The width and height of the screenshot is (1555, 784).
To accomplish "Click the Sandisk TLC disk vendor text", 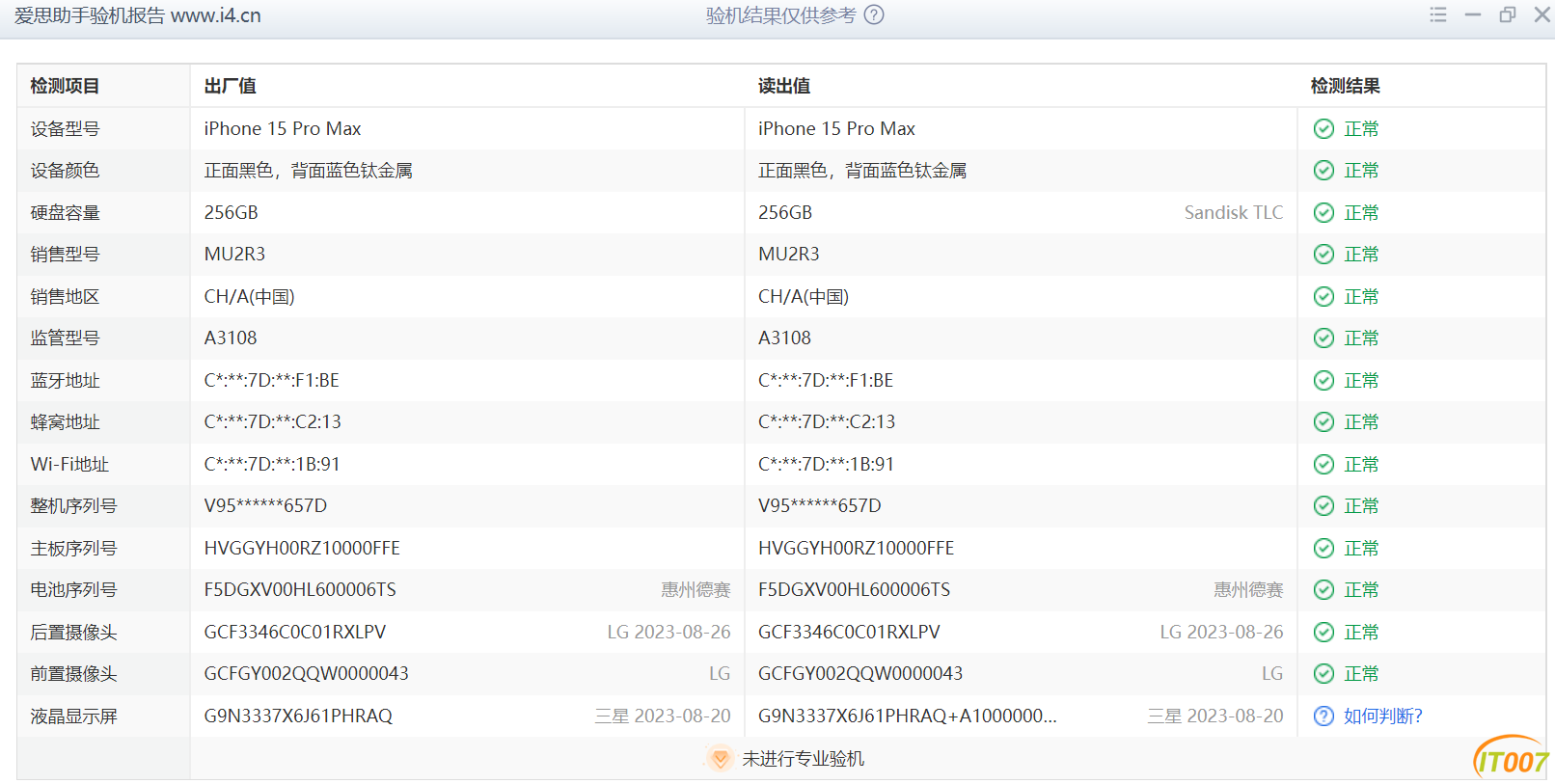I will [x=1234, y=213].
